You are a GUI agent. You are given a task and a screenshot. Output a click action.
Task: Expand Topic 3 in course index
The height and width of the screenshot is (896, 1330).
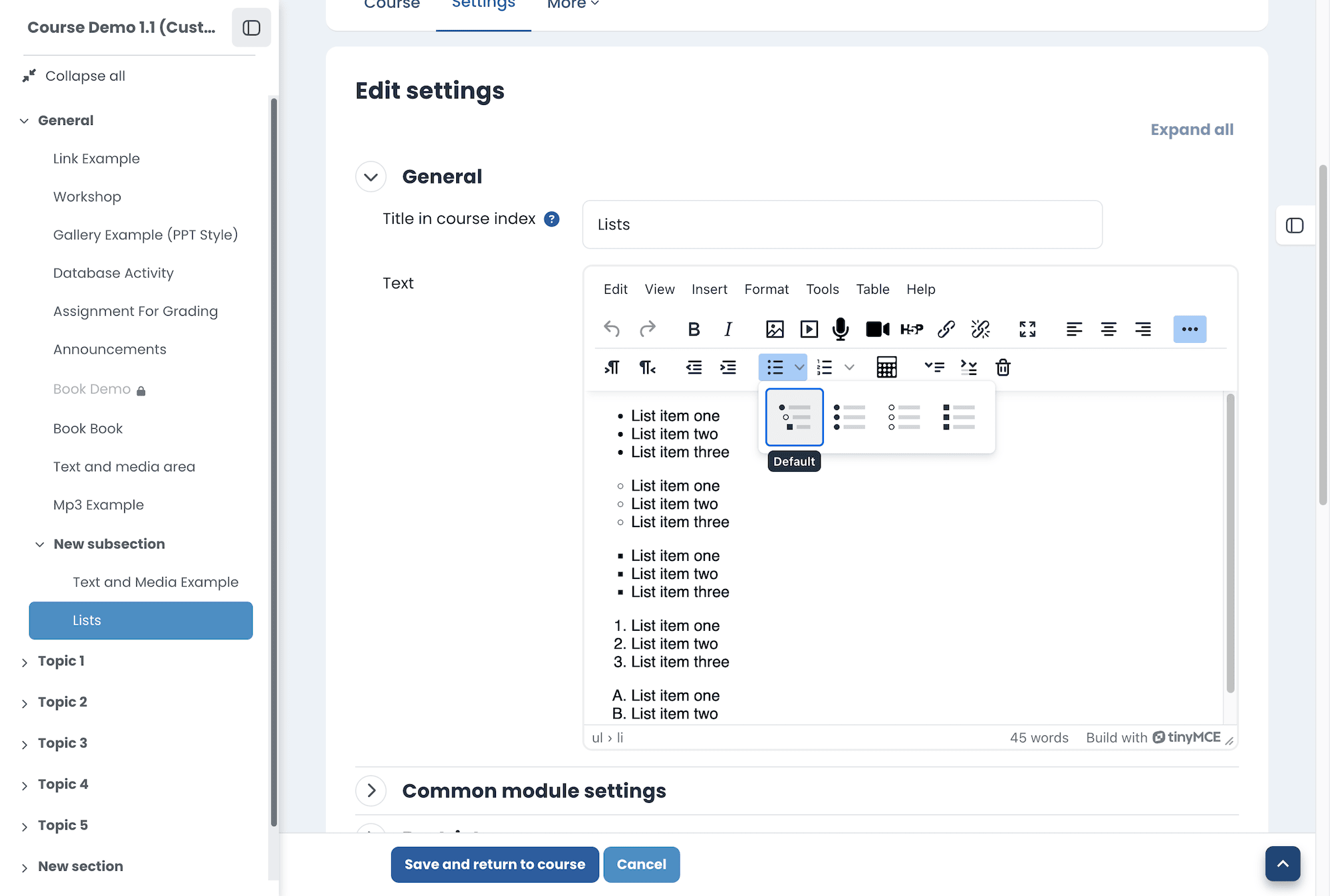point(24,744)
